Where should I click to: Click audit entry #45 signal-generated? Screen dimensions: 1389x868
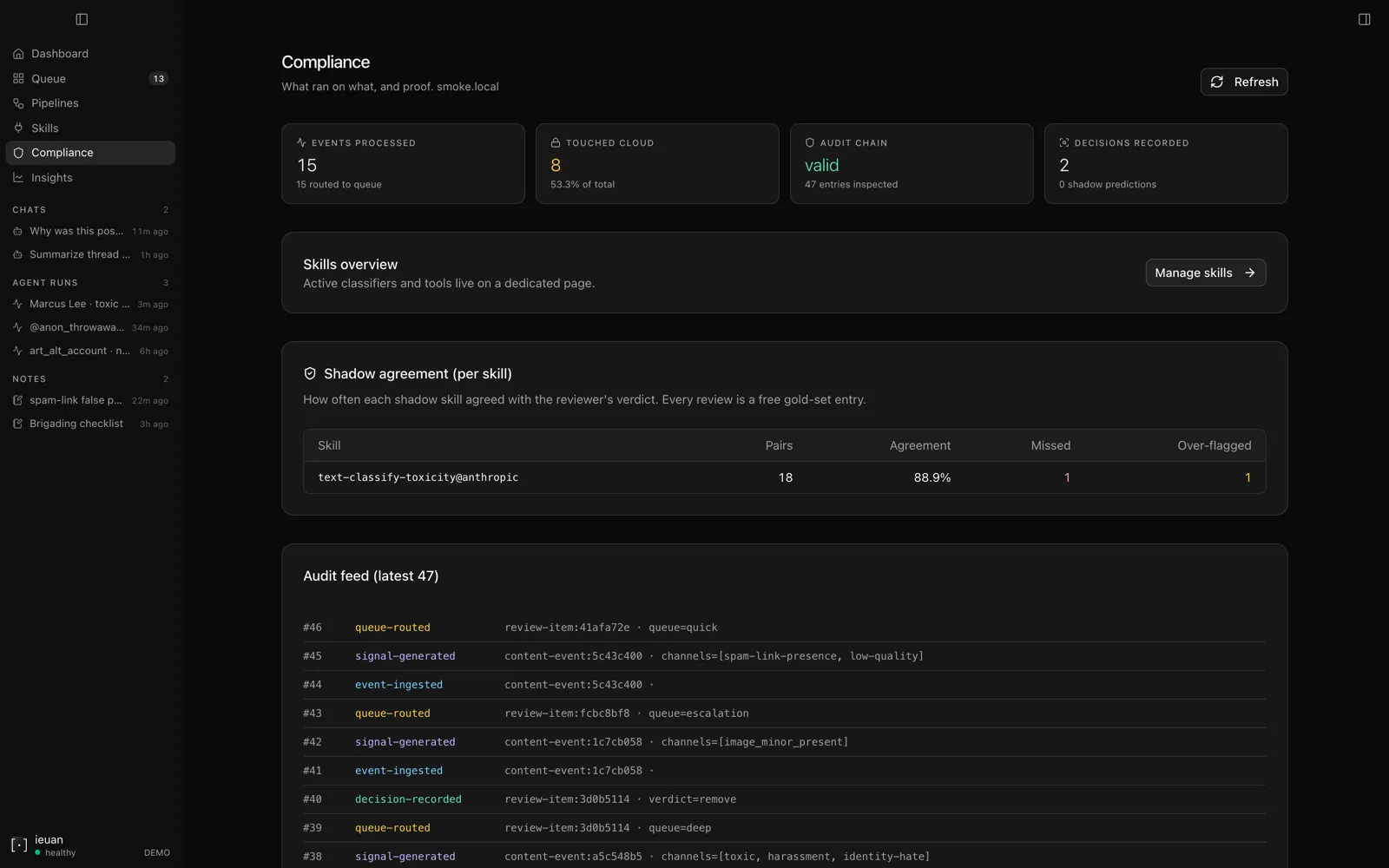pyautogui.click(x=785, y=656)
